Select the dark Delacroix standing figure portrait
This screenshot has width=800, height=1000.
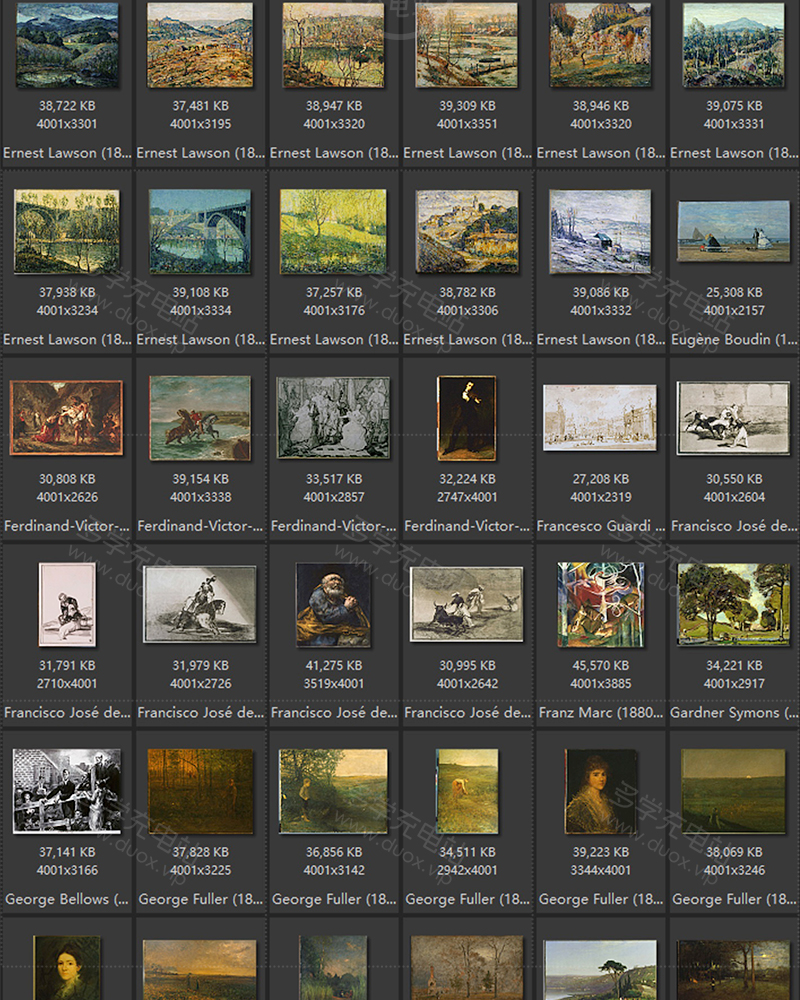(x=466, y=417)
